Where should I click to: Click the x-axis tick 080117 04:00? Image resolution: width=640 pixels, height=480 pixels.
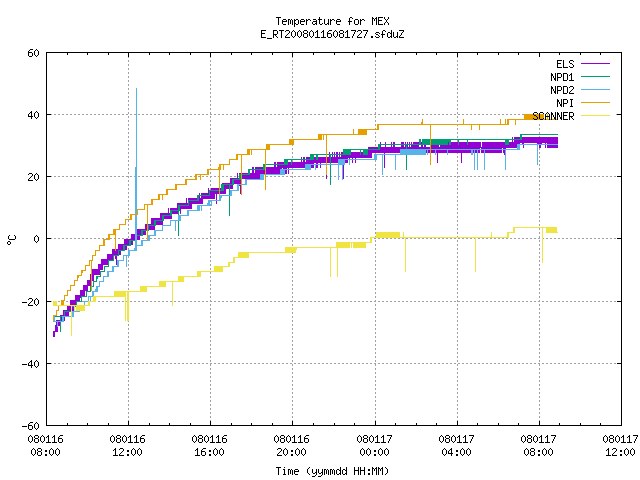coord(457,446)
